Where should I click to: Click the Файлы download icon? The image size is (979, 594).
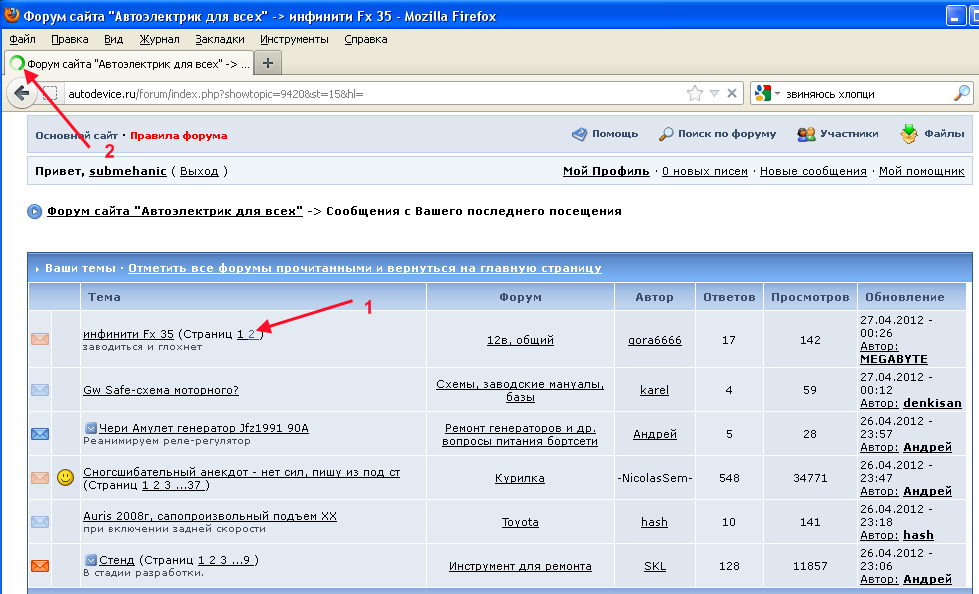pyautogui.click(x=909, y=133)
